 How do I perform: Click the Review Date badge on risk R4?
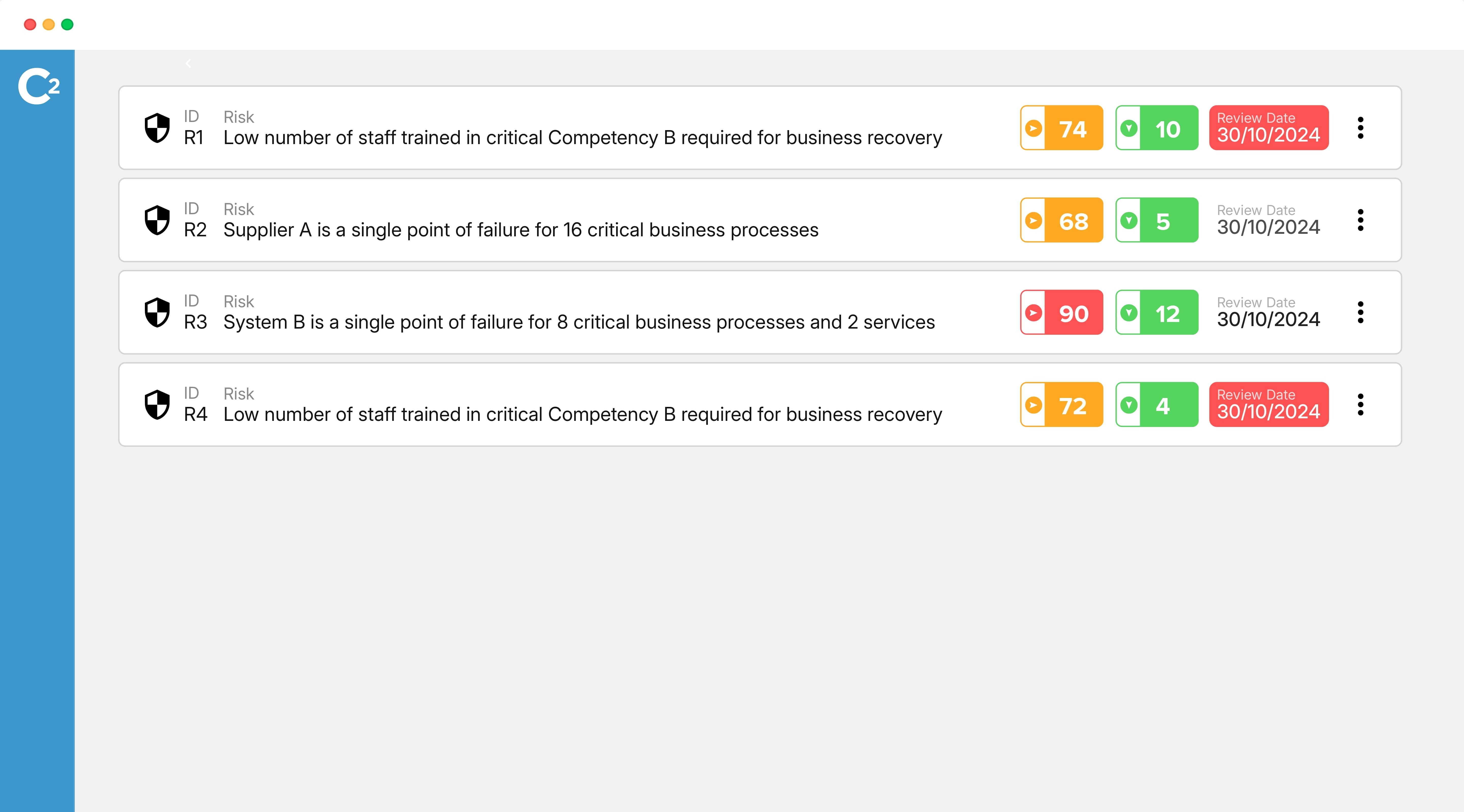point(1269,405)
